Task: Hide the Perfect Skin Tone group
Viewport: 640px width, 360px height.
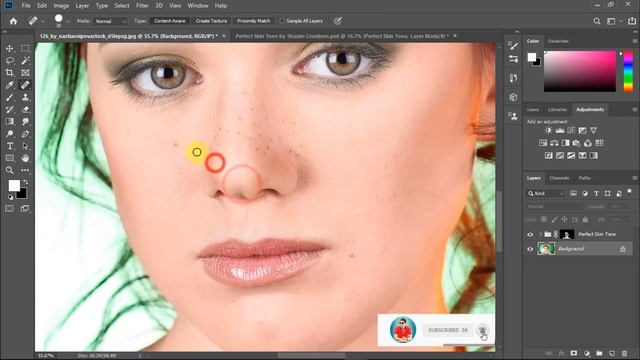Action: [x=530, y=234]
